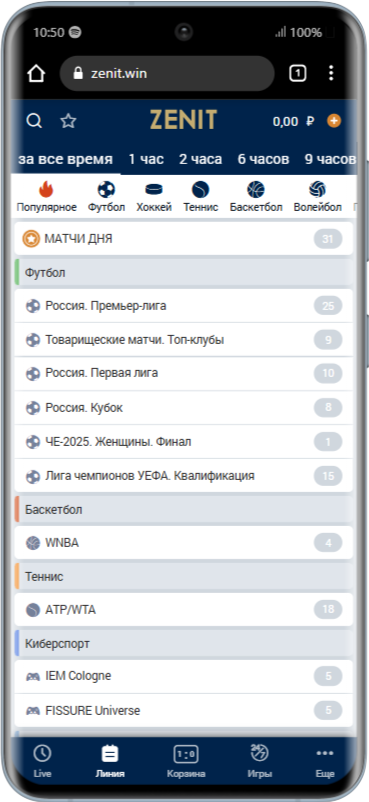The image size is (369, 802).
Task: Open the Корзина bet slip tab
Action: pyautogui.click(x=186, y=761)
